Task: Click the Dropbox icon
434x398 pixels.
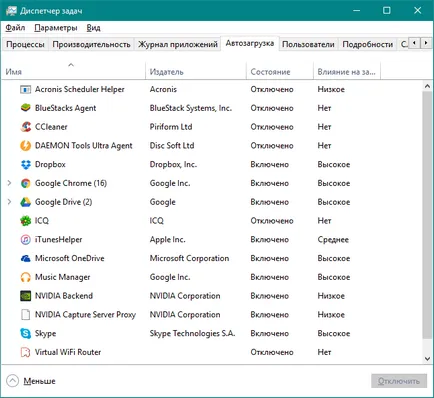Action: tap(25, 164)
